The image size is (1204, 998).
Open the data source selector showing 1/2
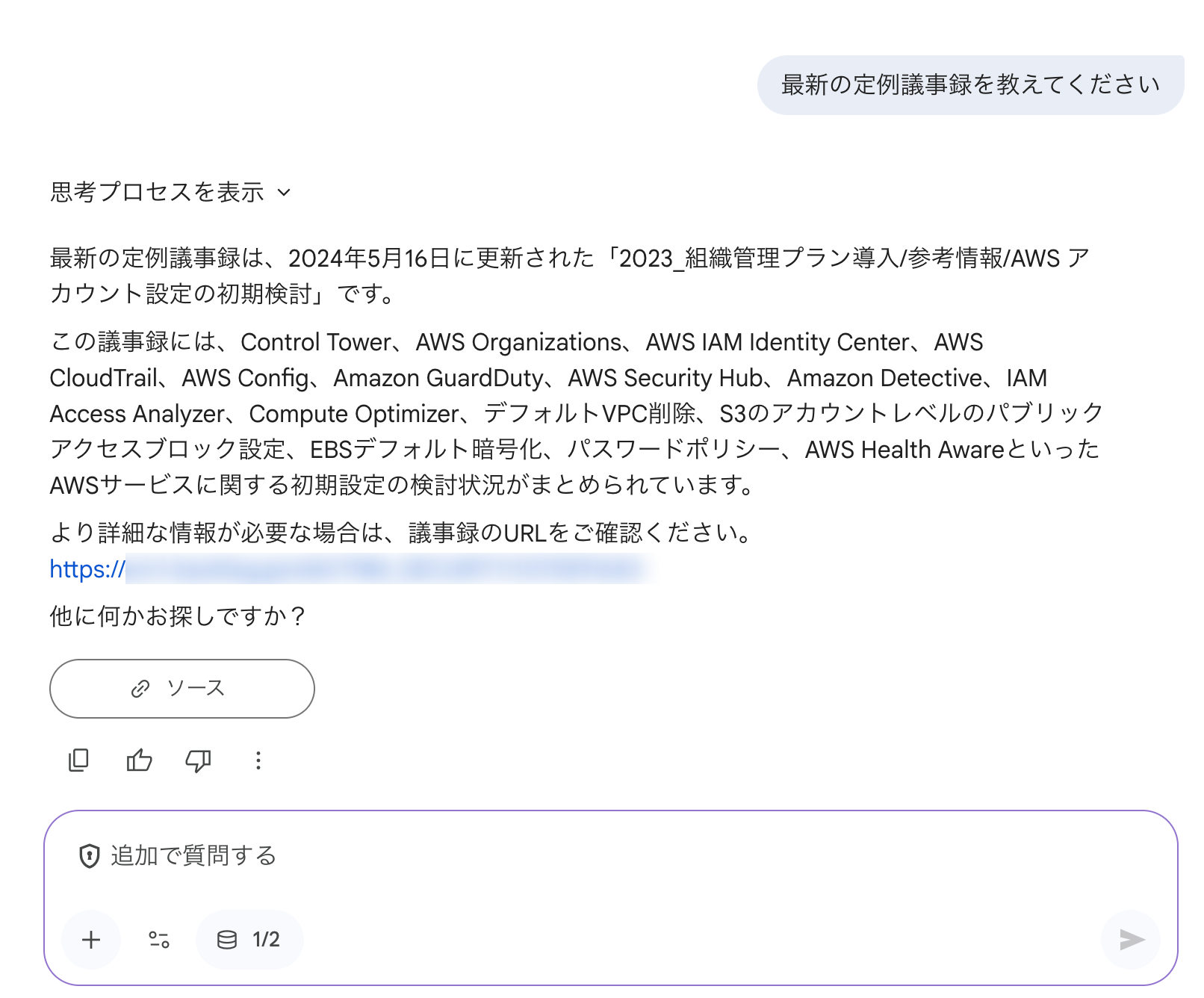[x=249, y=940]
